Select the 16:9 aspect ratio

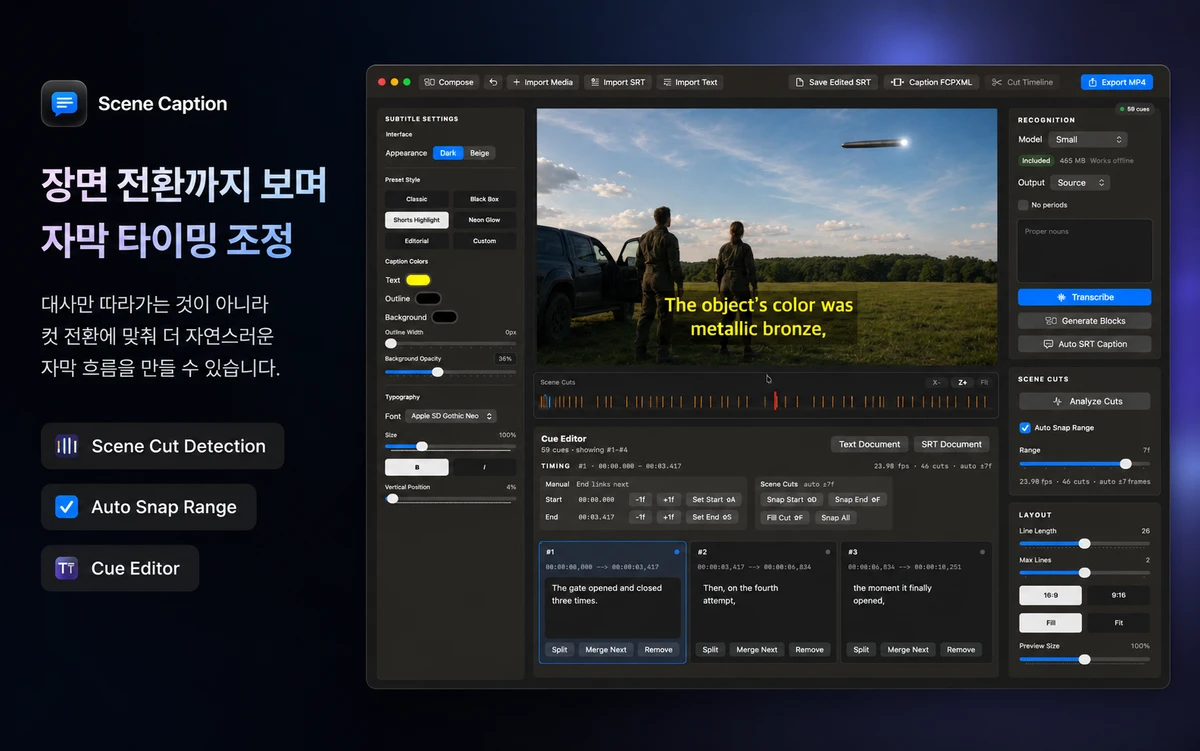click(1050, 595)
